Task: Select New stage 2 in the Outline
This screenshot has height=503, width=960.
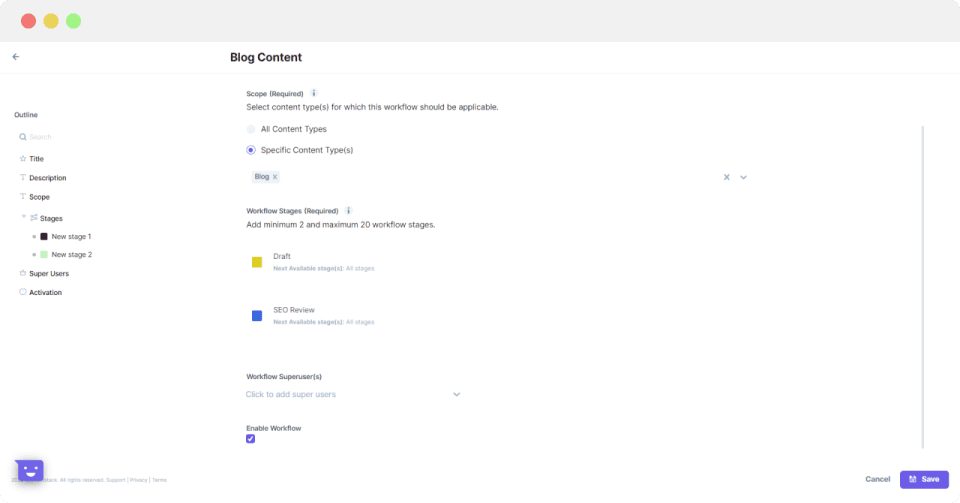Action: click(x=71, y=255)
